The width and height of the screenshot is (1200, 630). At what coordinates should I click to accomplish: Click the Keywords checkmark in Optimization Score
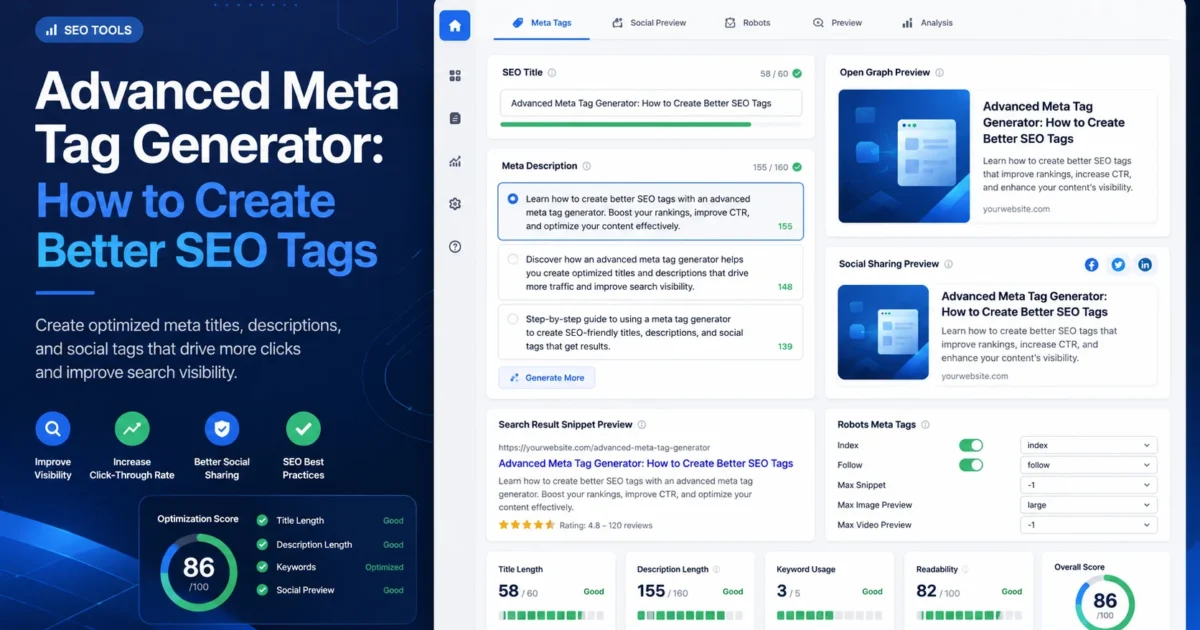point(262,567)
